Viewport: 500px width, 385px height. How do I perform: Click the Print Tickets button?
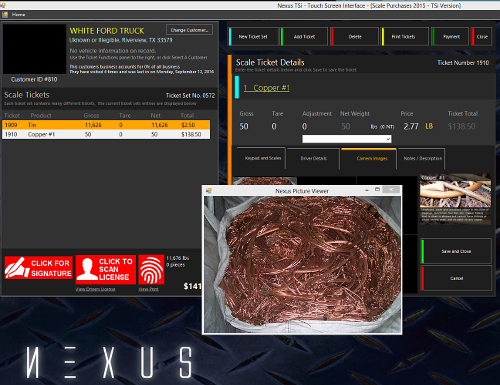(x=405, y=37)
